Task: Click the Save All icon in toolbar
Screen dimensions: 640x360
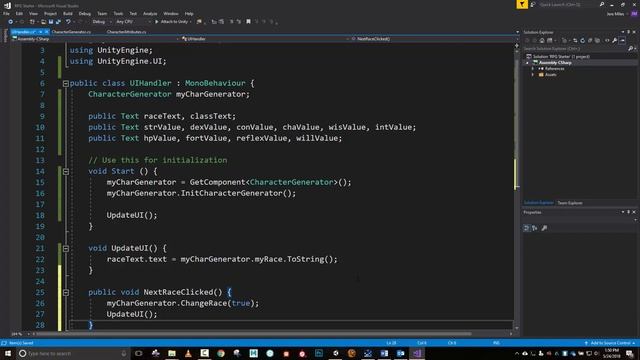Action: point(58,22)
